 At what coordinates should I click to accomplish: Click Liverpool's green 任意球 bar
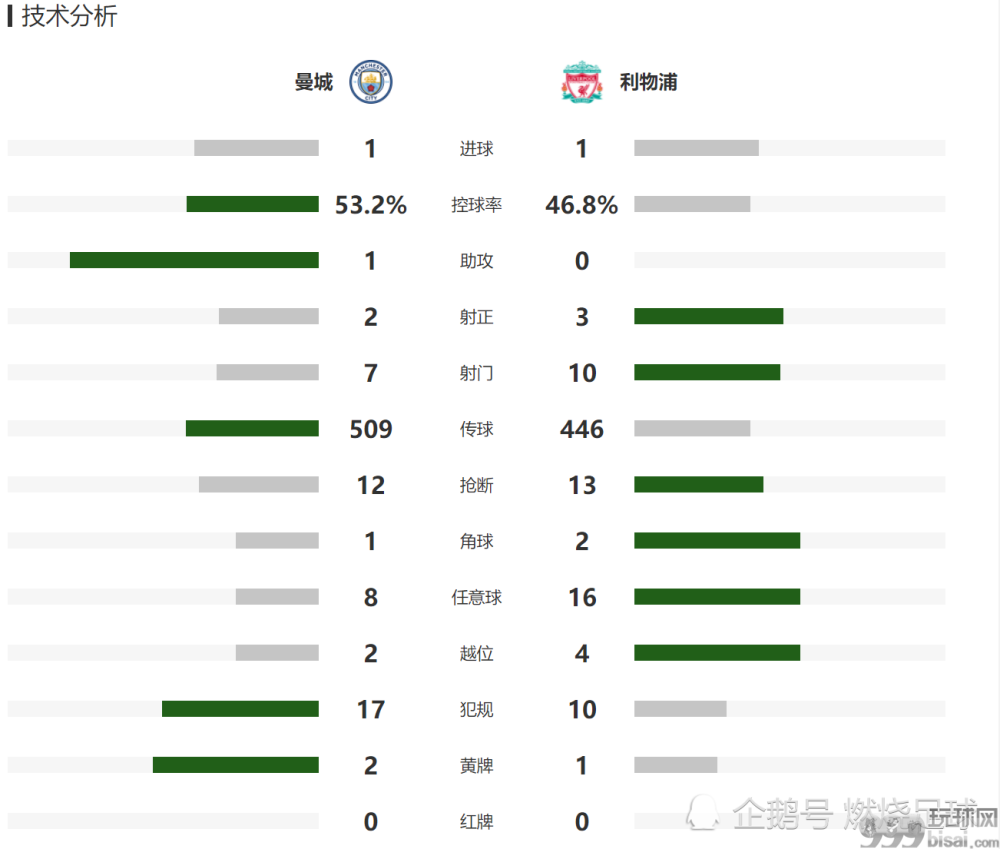(x=717, y=597)
